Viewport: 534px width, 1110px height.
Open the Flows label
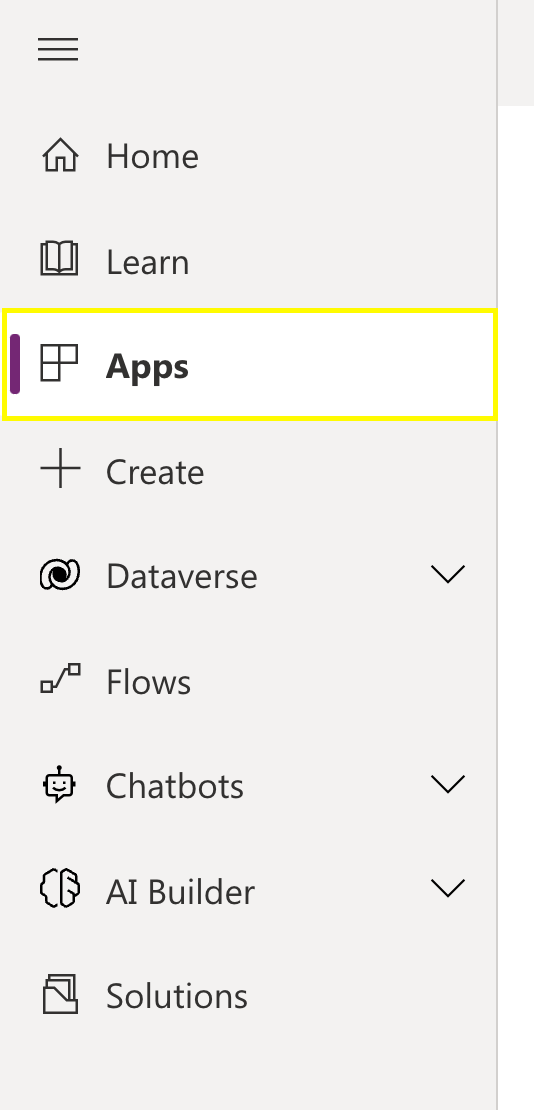tap(149, 682)
